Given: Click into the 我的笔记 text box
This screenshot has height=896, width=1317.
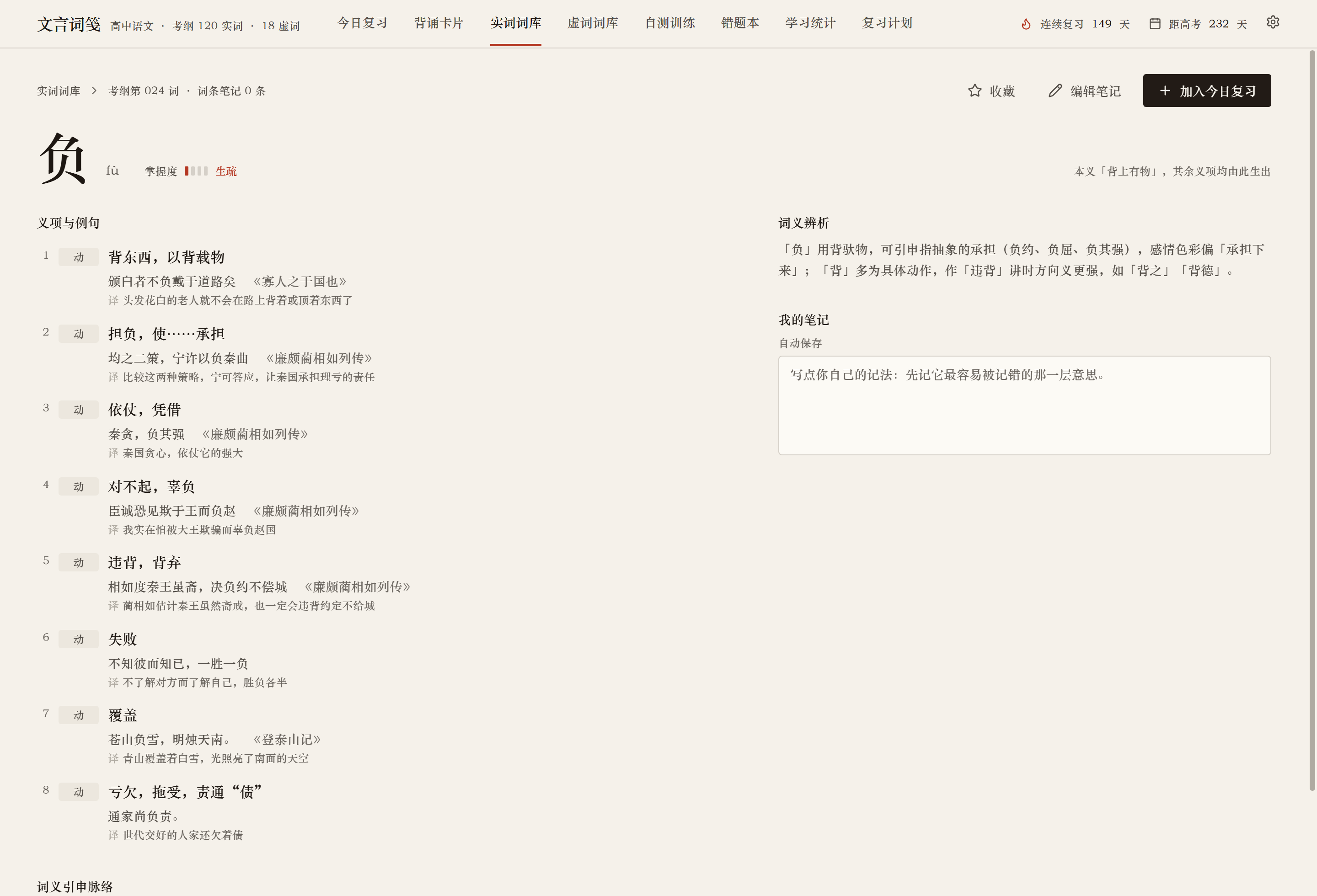Looking at the screenshot, I should [1024, 405].
